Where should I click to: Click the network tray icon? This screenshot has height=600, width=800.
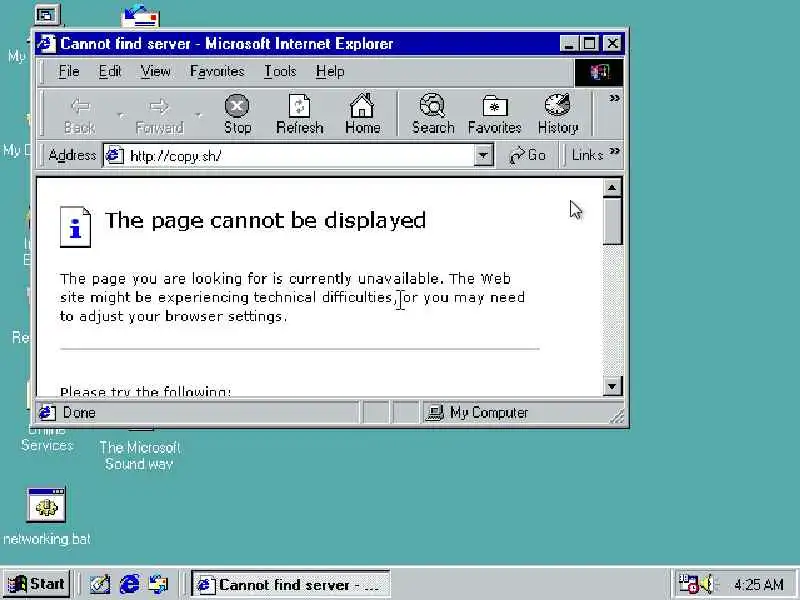688,584
